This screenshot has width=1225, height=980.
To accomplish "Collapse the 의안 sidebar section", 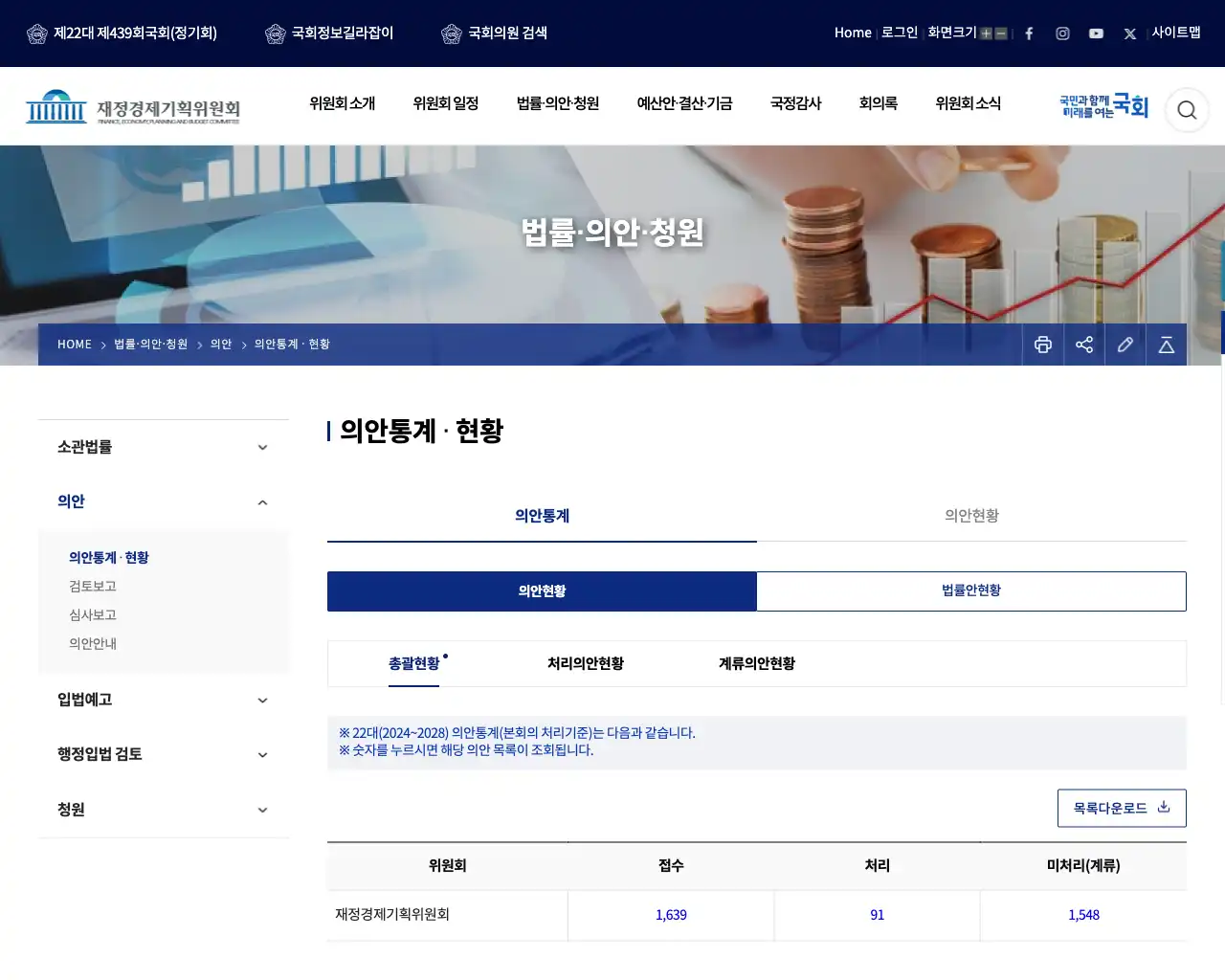I will click(164, 501).
